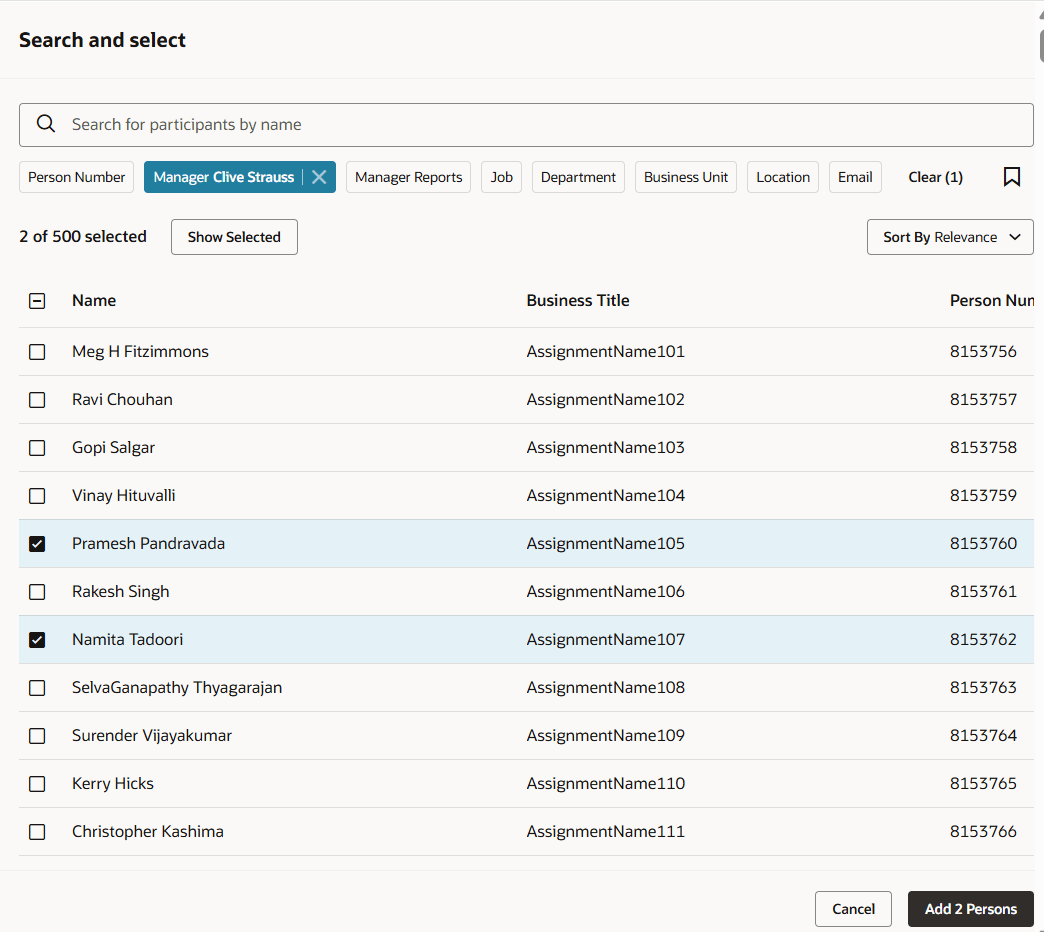Click the AssignmentName109 cell
The height and width of the screenshot is (932, 1044).
point(605,735)
